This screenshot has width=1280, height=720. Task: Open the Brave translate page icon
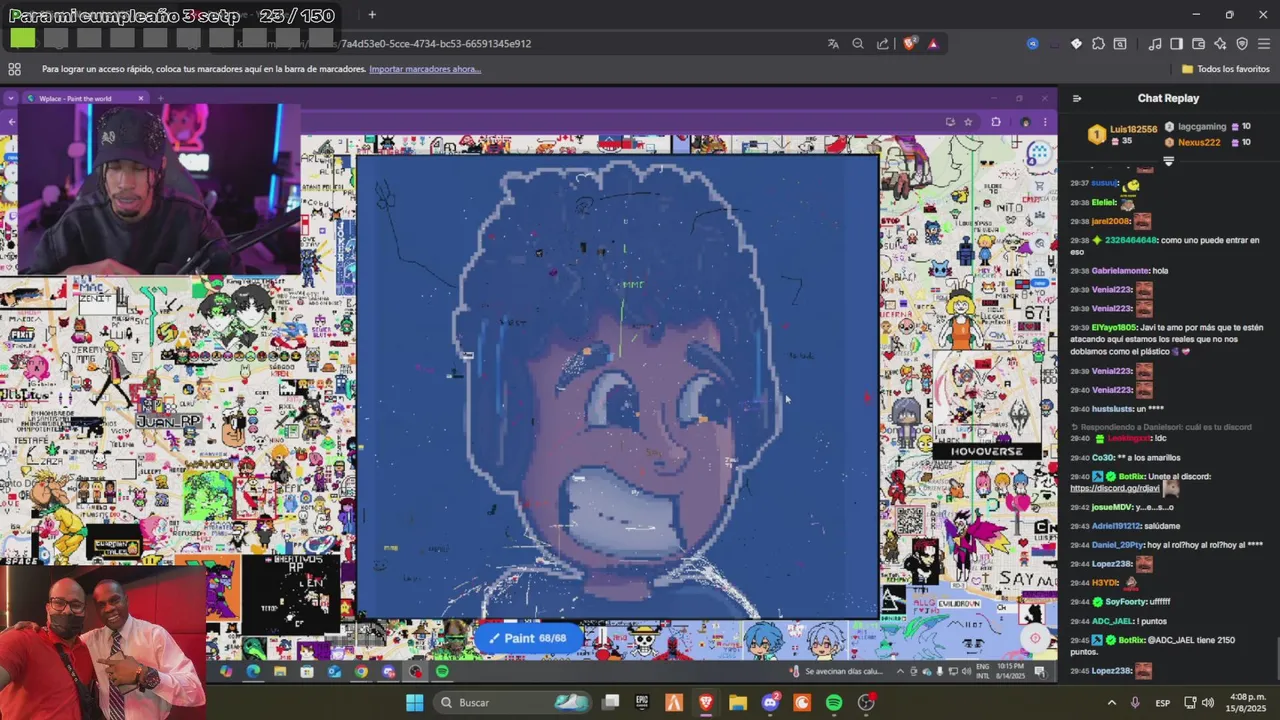pyautogui.click(x=833, y=44)
